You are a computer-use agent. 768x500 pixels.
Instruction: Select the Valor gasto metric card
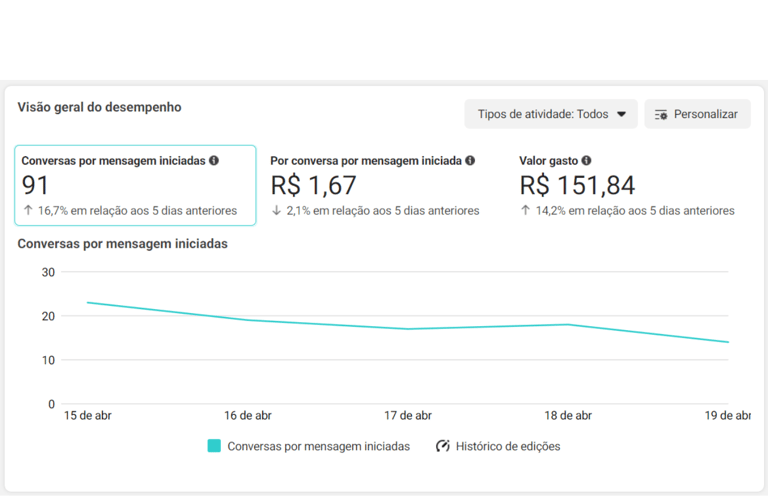click(627, 185)
